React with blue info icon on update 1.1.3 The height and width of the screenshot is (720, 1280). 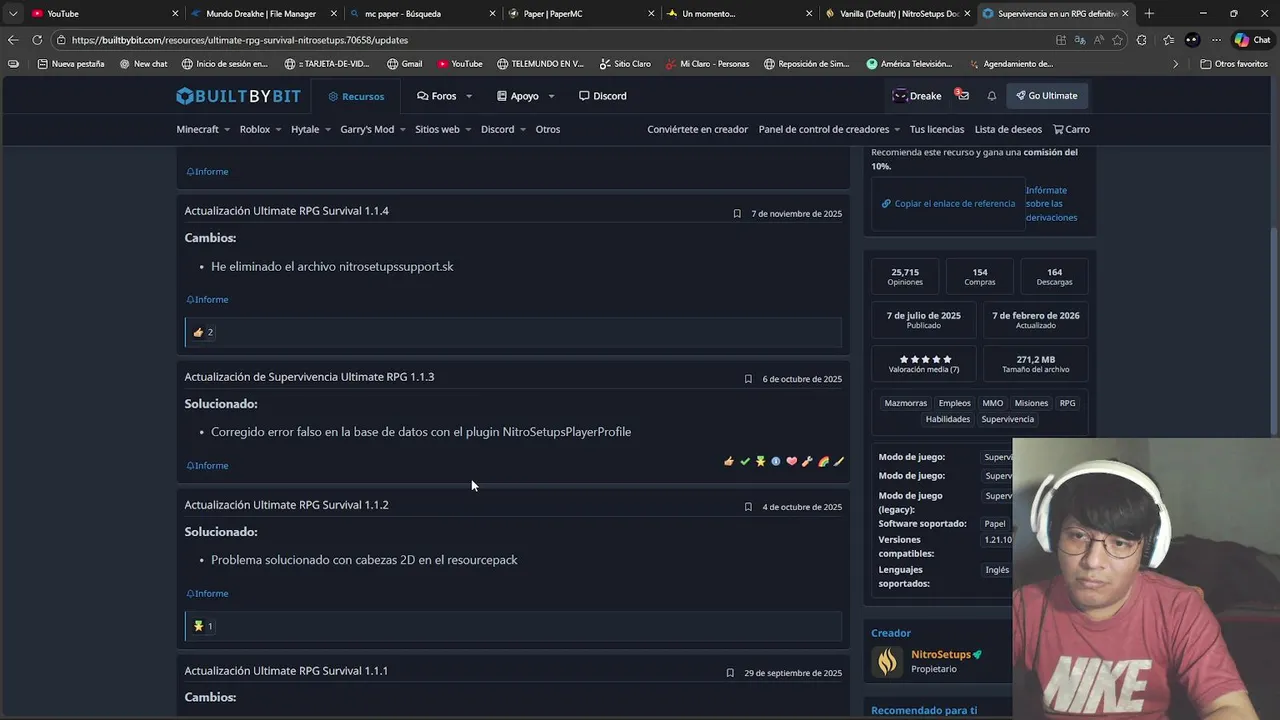[776, 461]
